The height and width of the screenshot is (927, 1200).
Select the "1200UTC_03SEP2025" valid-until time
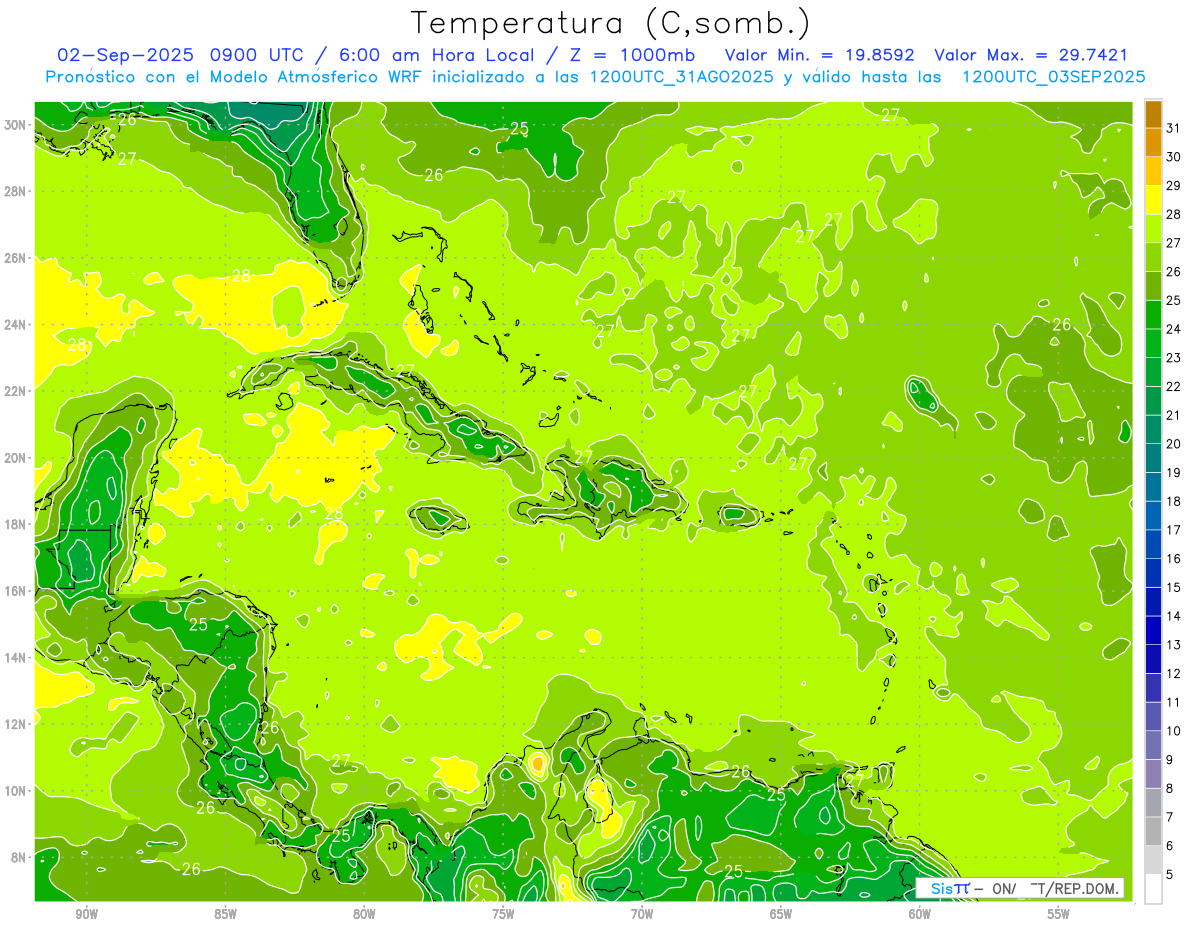pyautogui.click(x=1052, y=77)
